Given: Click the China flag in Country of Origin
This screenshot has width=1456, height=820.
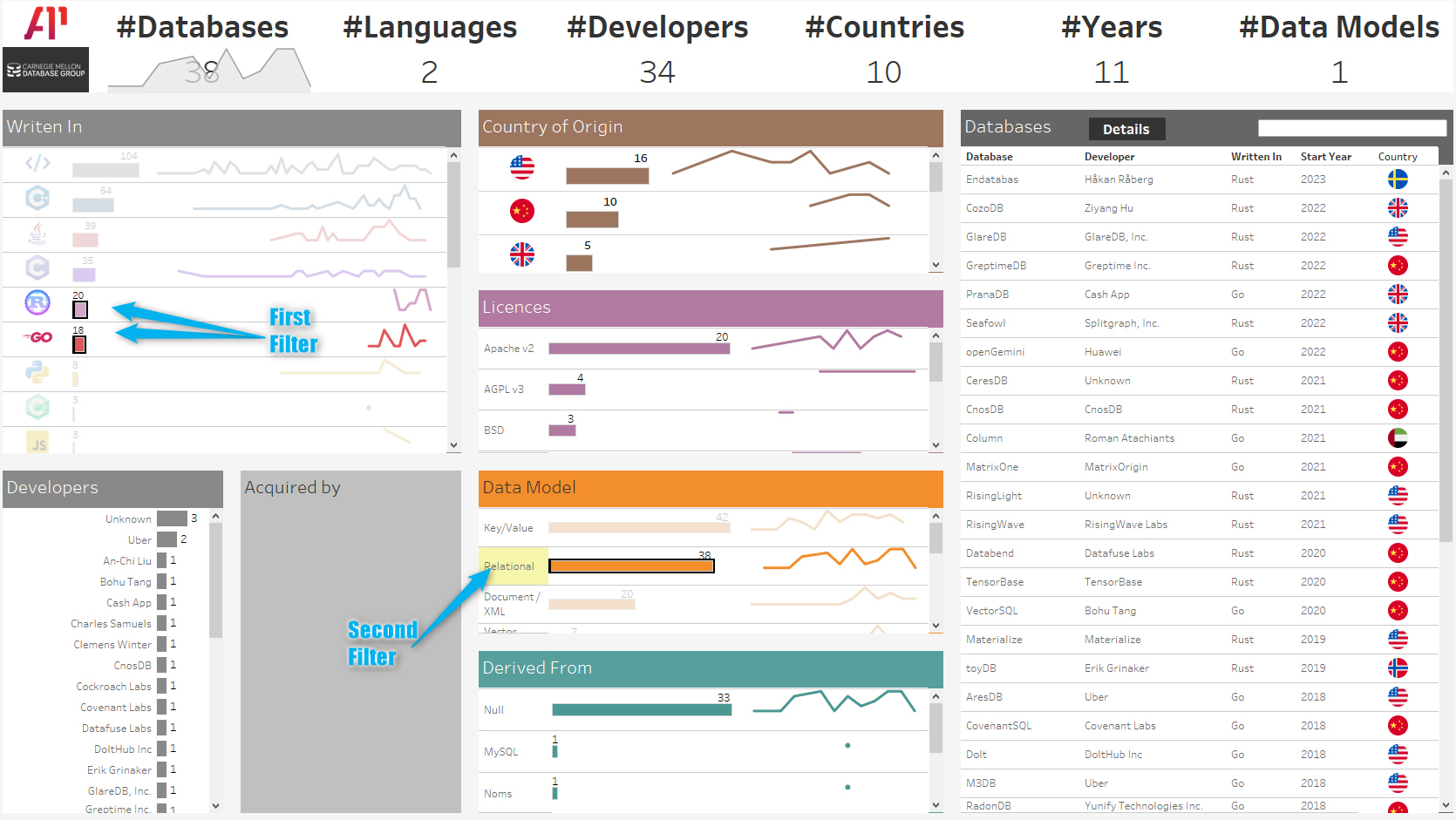Looking at the screenshot, I should point(522,211).
